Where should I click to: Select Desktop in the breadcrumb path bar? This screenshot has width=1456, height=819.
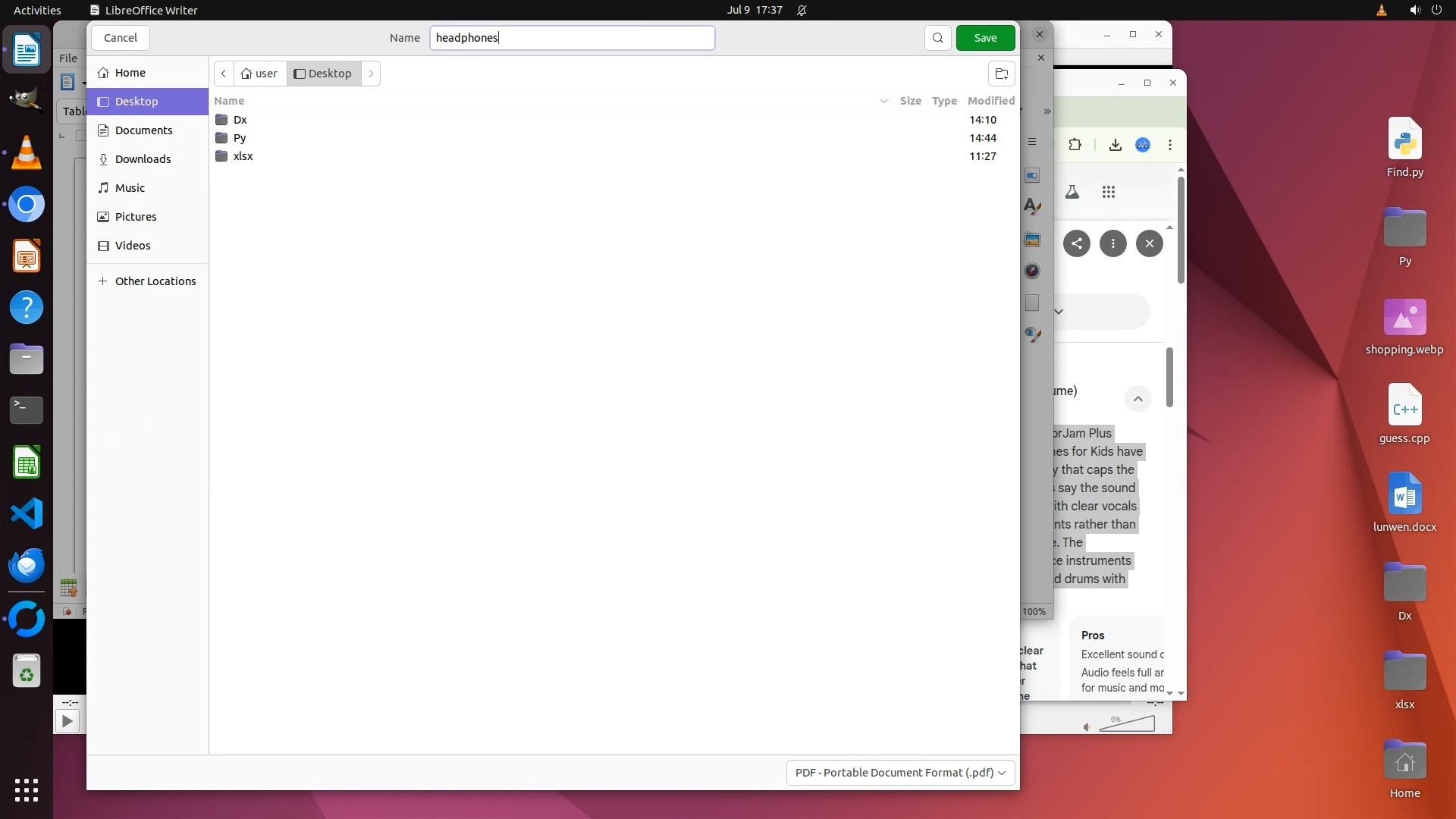324,74
